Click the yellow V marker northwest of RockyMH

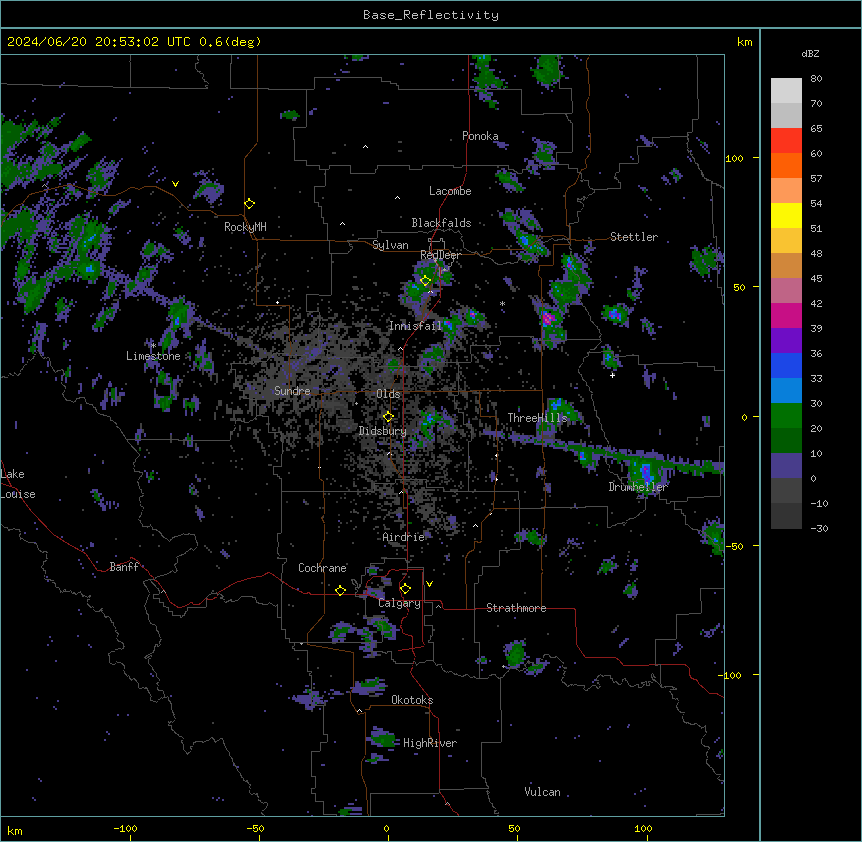tap(175, 184)
